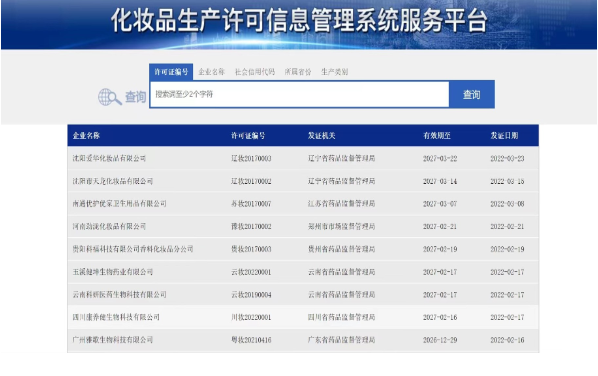Switch to the 企业名称 search tab
Screen dimensions: 598x376
211,72
